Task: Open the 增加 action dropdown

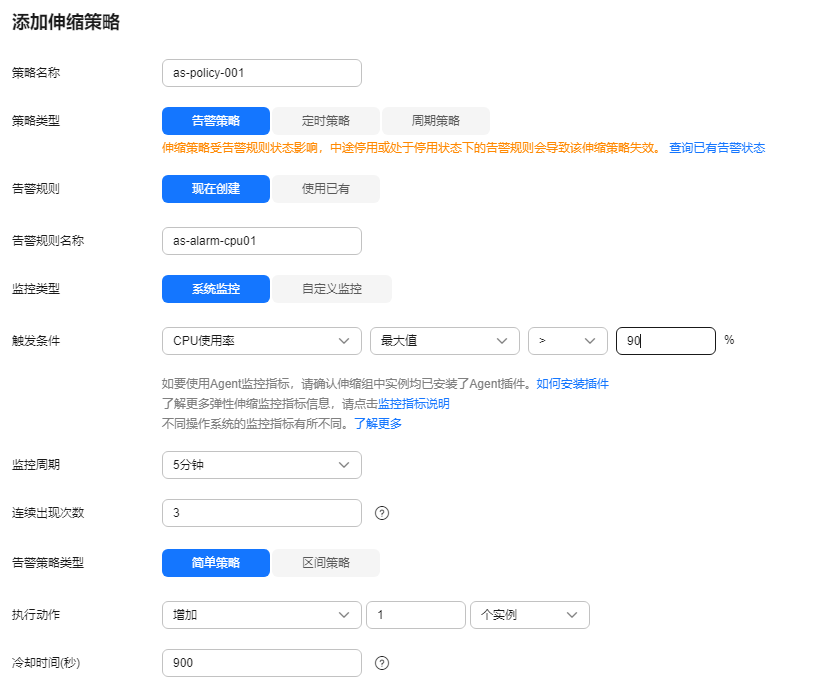Action: click(x=262, y=615)
